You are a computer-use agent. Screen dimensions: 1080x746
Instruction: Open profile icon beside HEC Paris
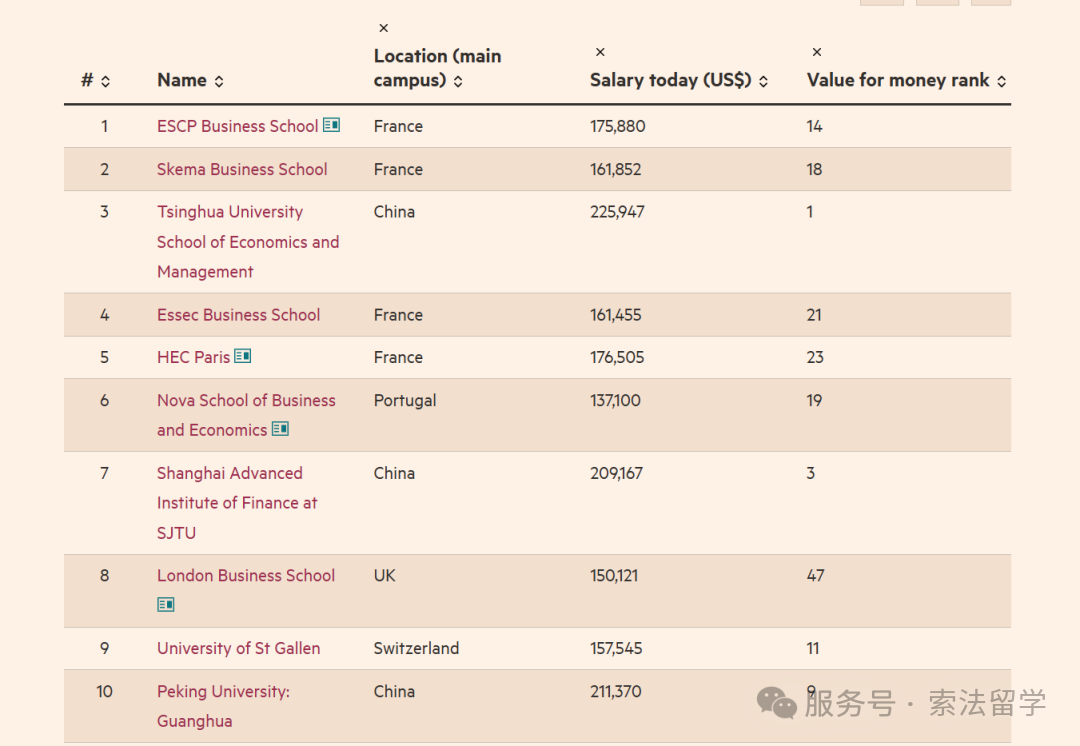[x=242, y=355]
